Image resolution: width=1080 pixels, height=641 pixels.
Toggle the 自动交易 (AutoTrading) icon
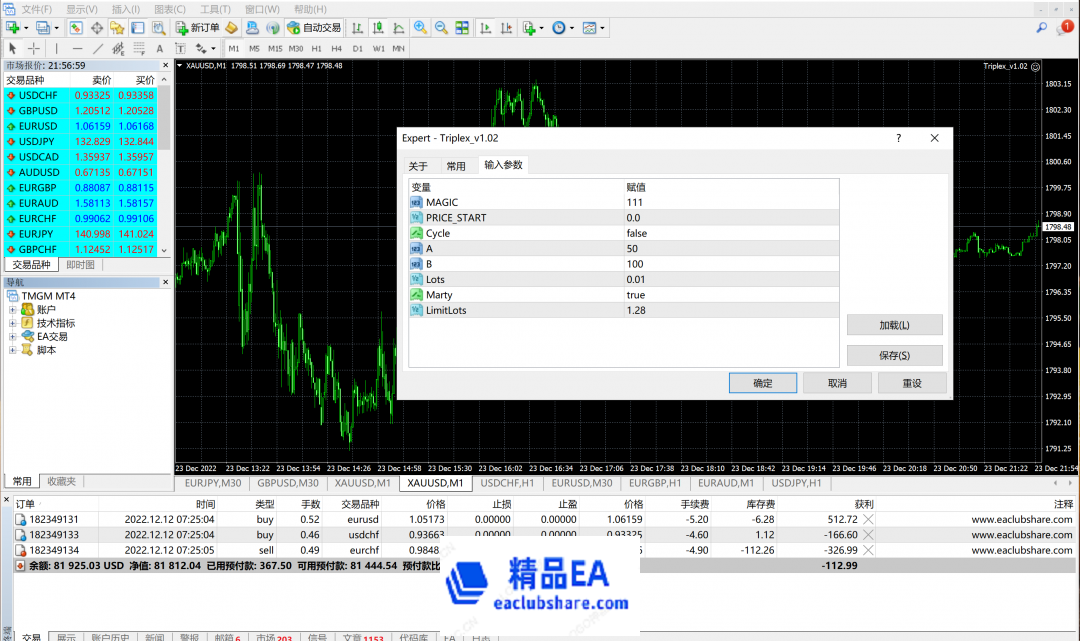[315, 28]
